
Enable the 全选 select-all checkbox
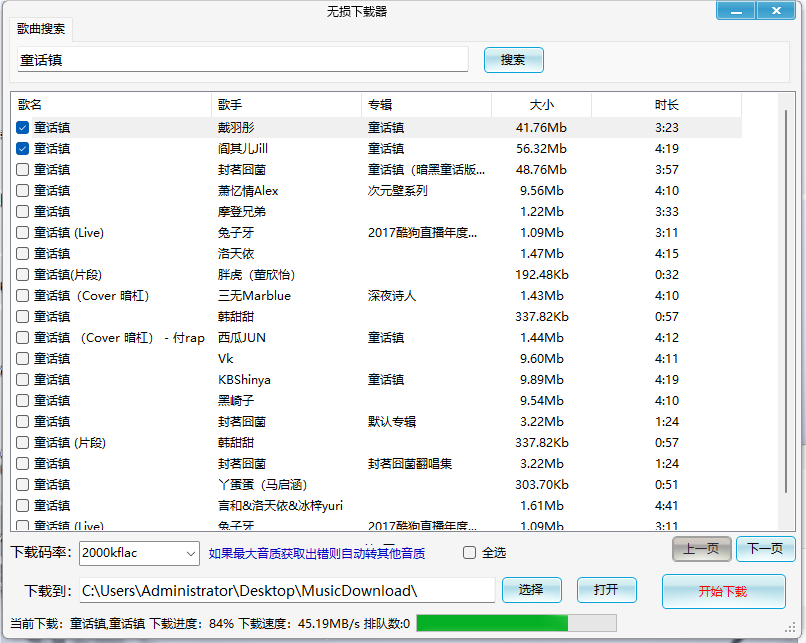pyautogui.click(x=468, y=553)
